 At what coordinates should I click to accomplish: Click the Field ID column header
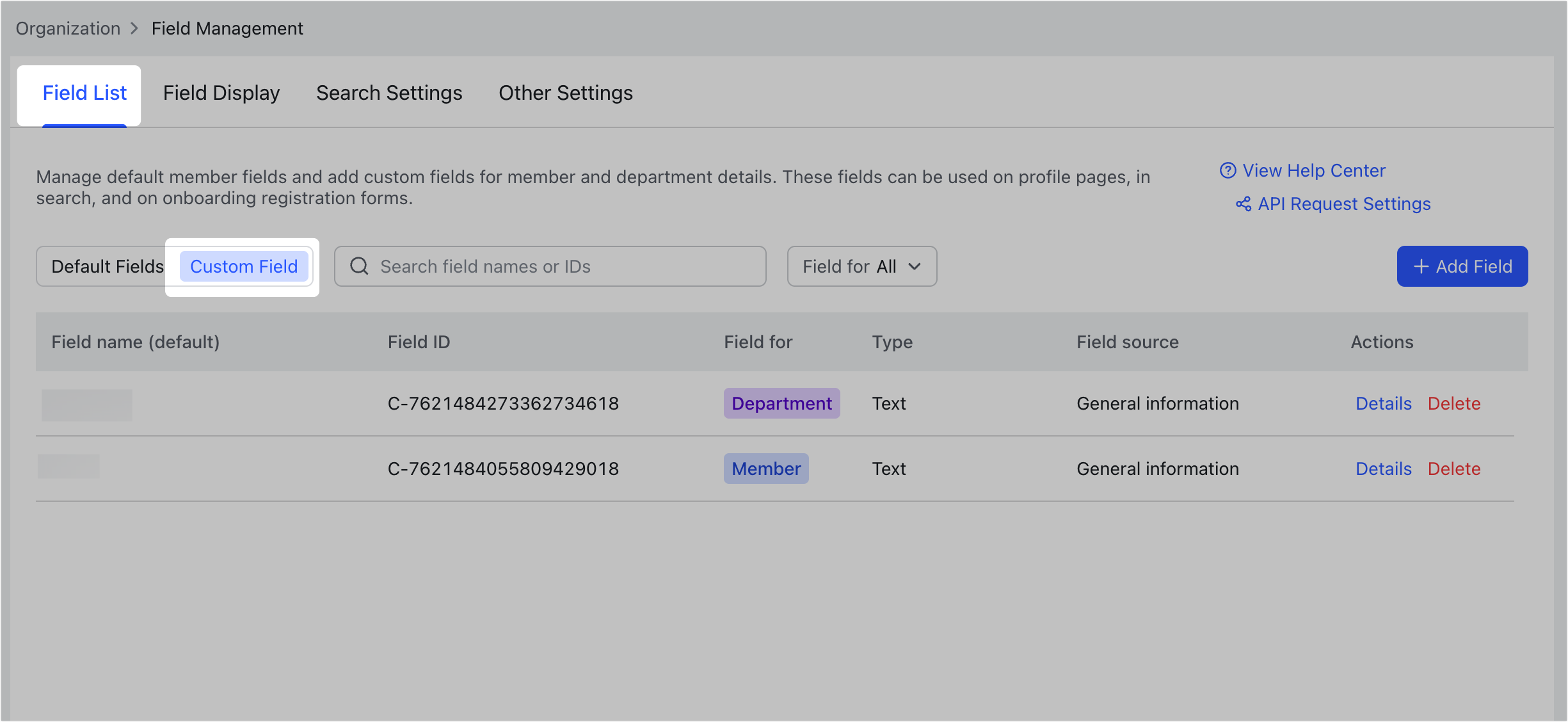click(419, 342)
